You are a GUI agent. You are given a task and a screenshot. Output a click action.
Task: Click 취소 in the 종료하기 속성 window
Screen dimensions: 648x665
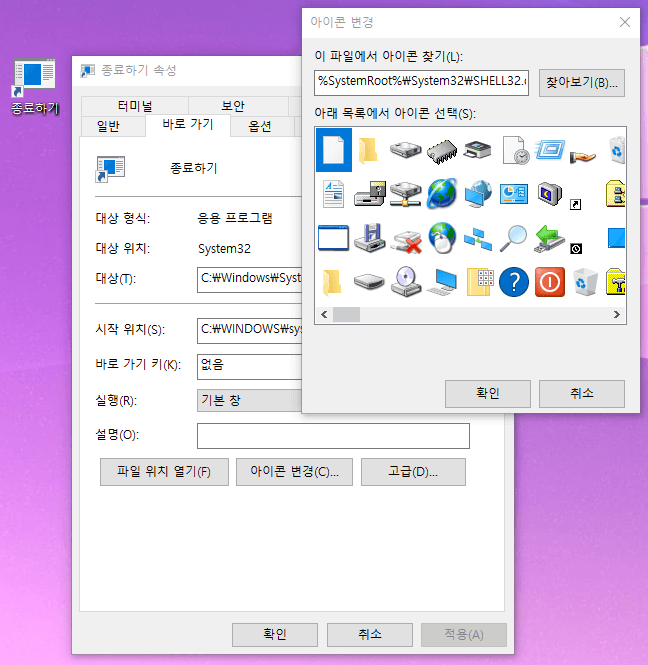point(370,634)
